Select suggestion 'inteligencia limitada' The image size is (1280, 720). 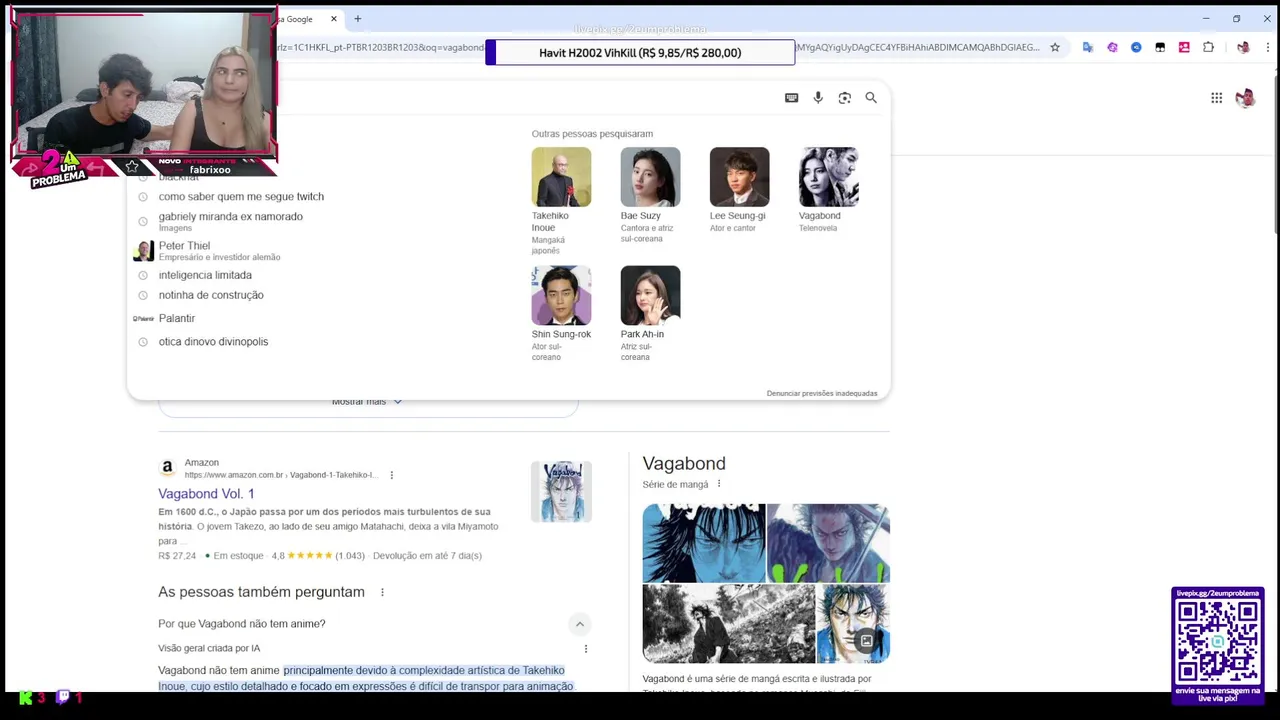point(205,275)
